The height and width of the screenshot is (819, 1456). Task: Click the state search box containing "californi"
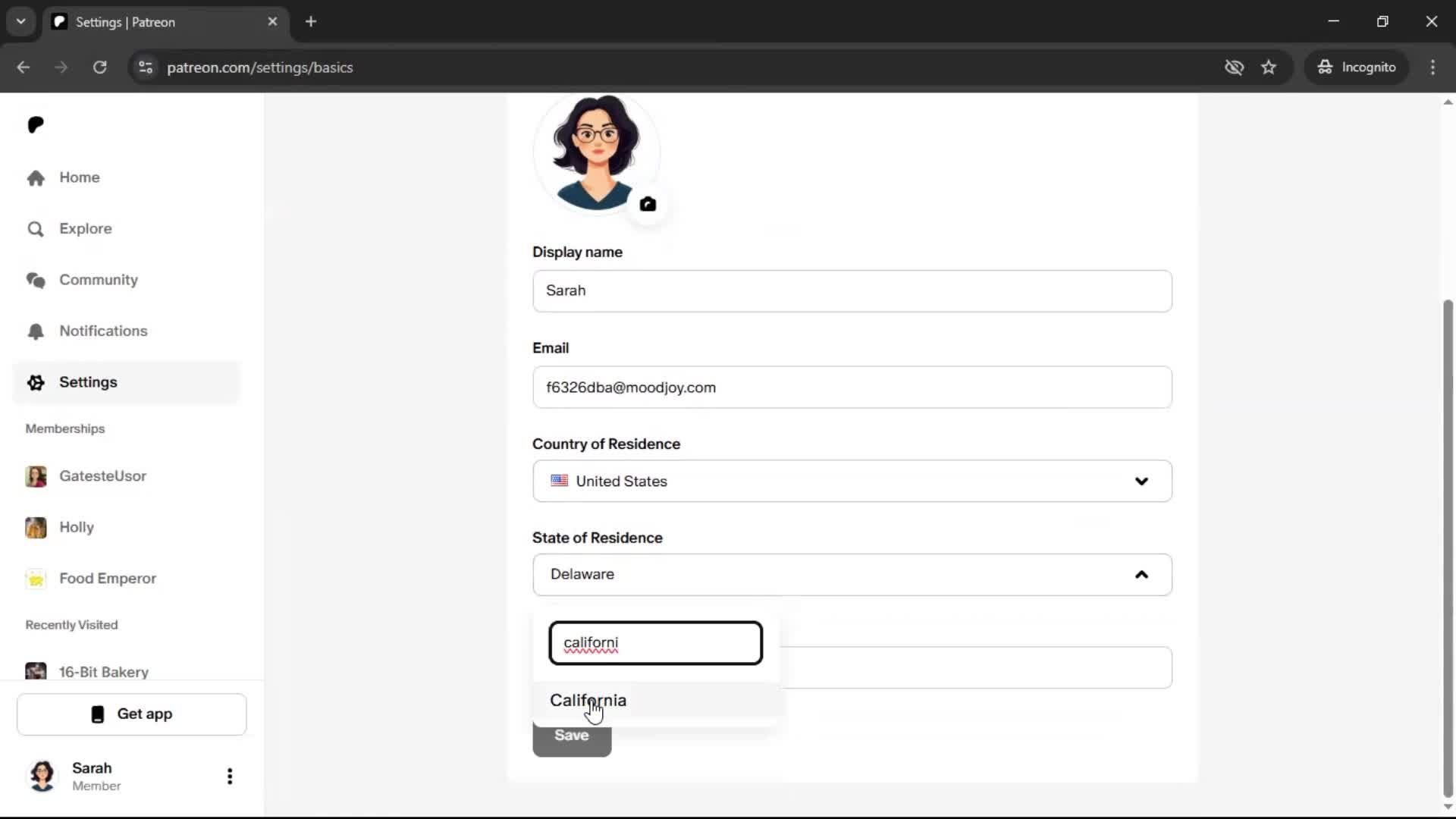[x=656, y=643]
